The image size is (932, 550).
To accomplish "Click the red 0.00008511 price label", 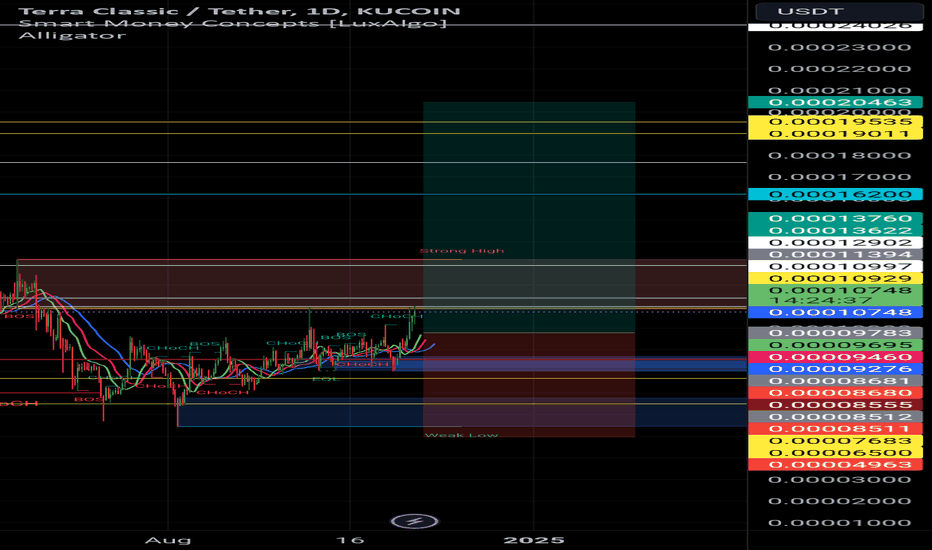I will click(836, 429).
